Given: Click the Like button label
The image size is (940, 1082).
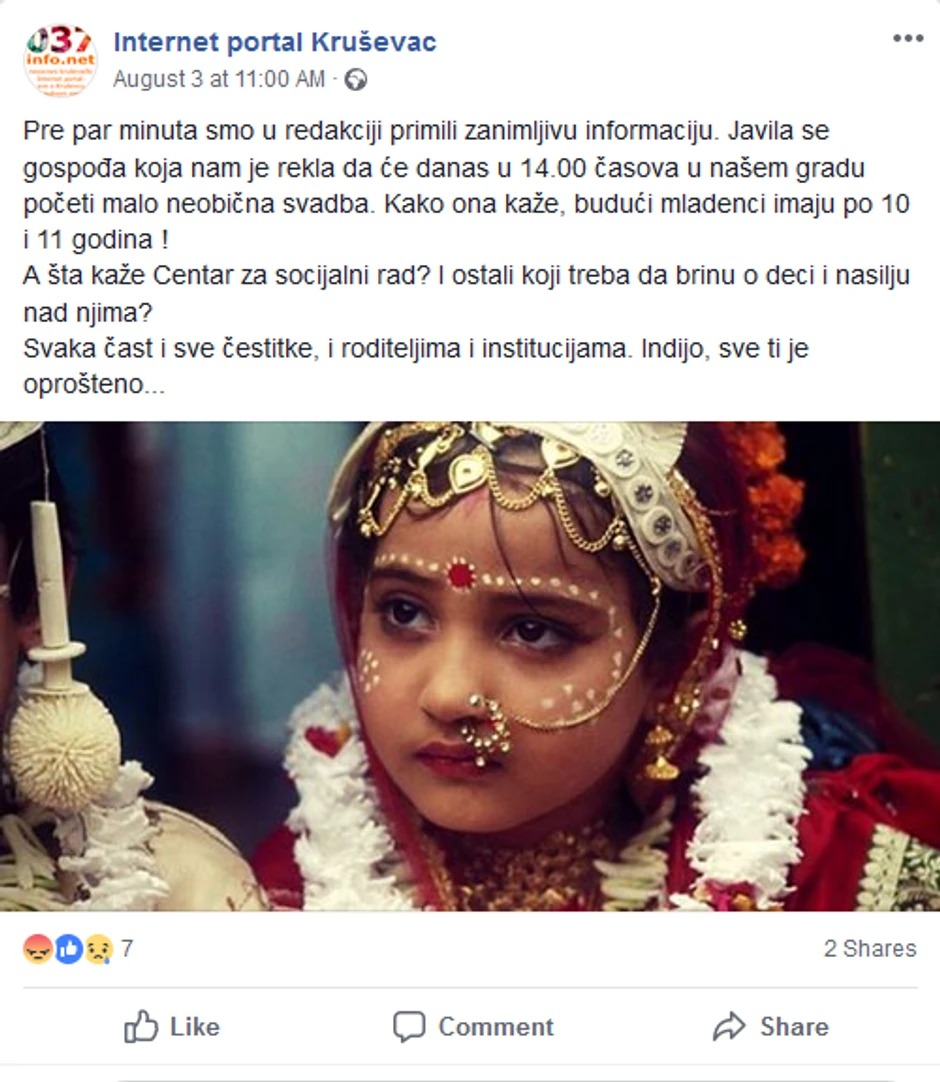Looking at the screenshot, I should point(194,1027).
